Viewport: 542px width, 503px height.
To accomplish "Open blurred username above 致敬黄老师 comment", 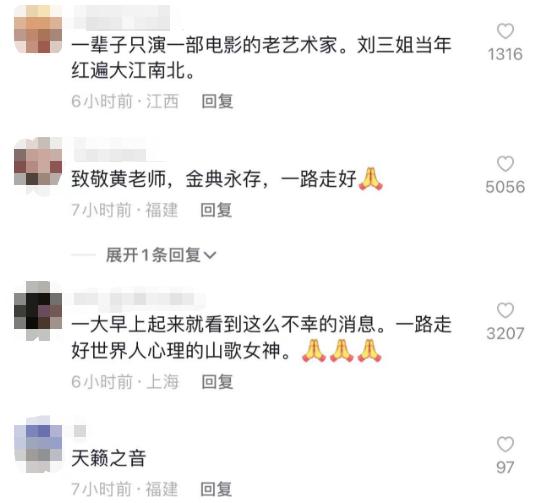I will coord(110,149).
